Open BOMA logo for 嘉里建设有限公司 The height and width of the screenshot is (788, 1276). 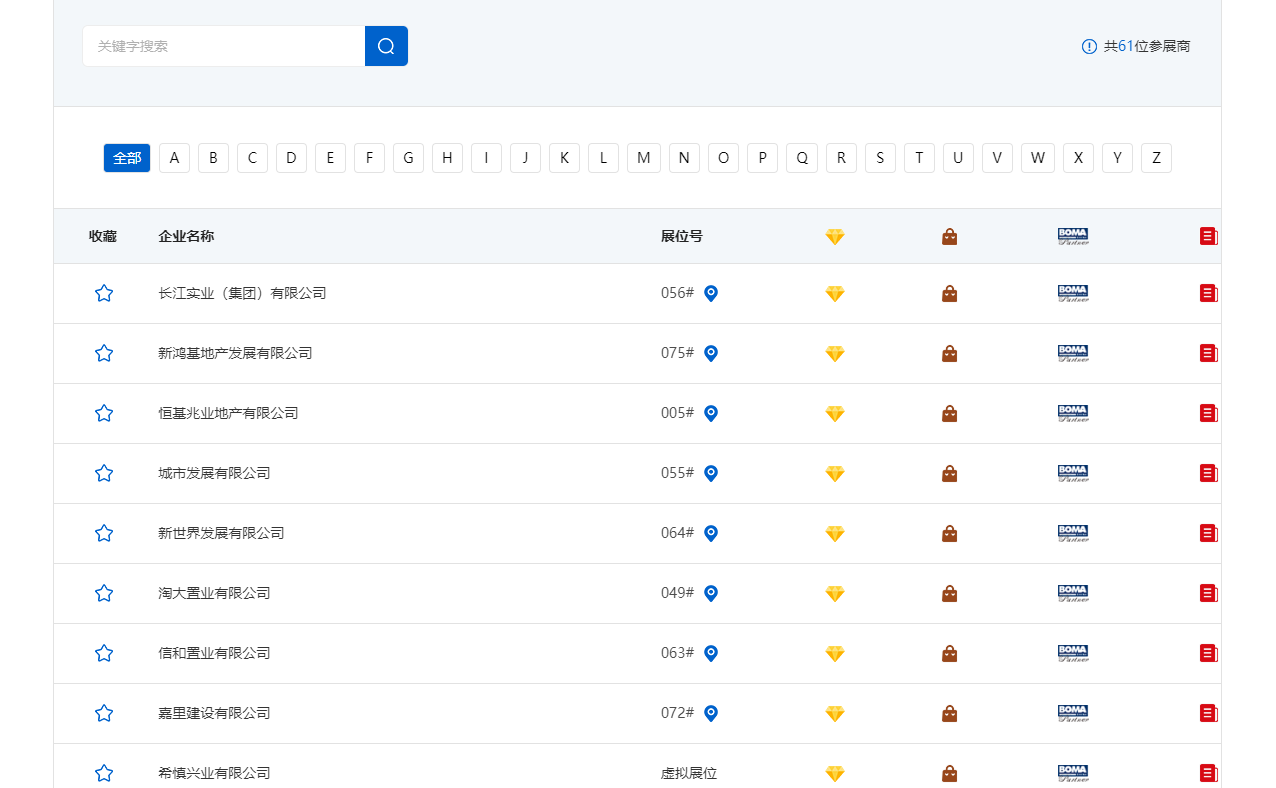pos(1073,713)
